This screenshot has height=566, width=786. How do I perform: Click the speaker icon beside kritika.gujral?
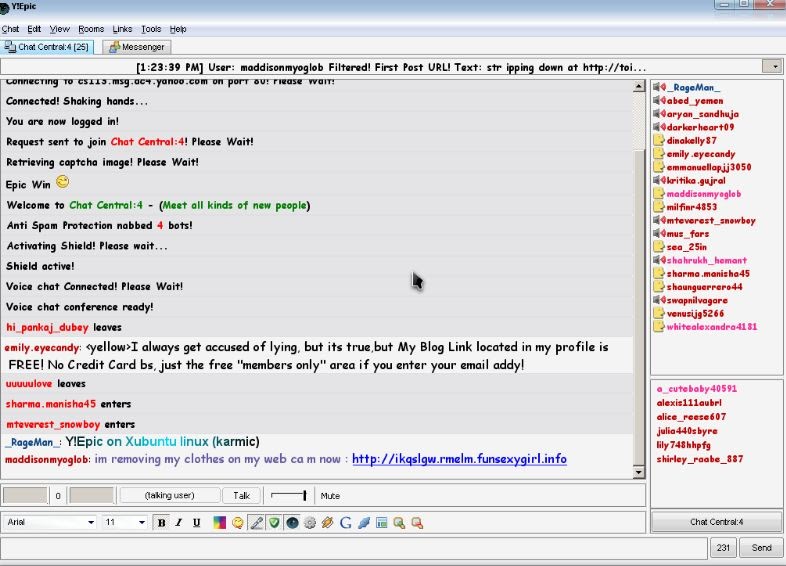point(659,180)
